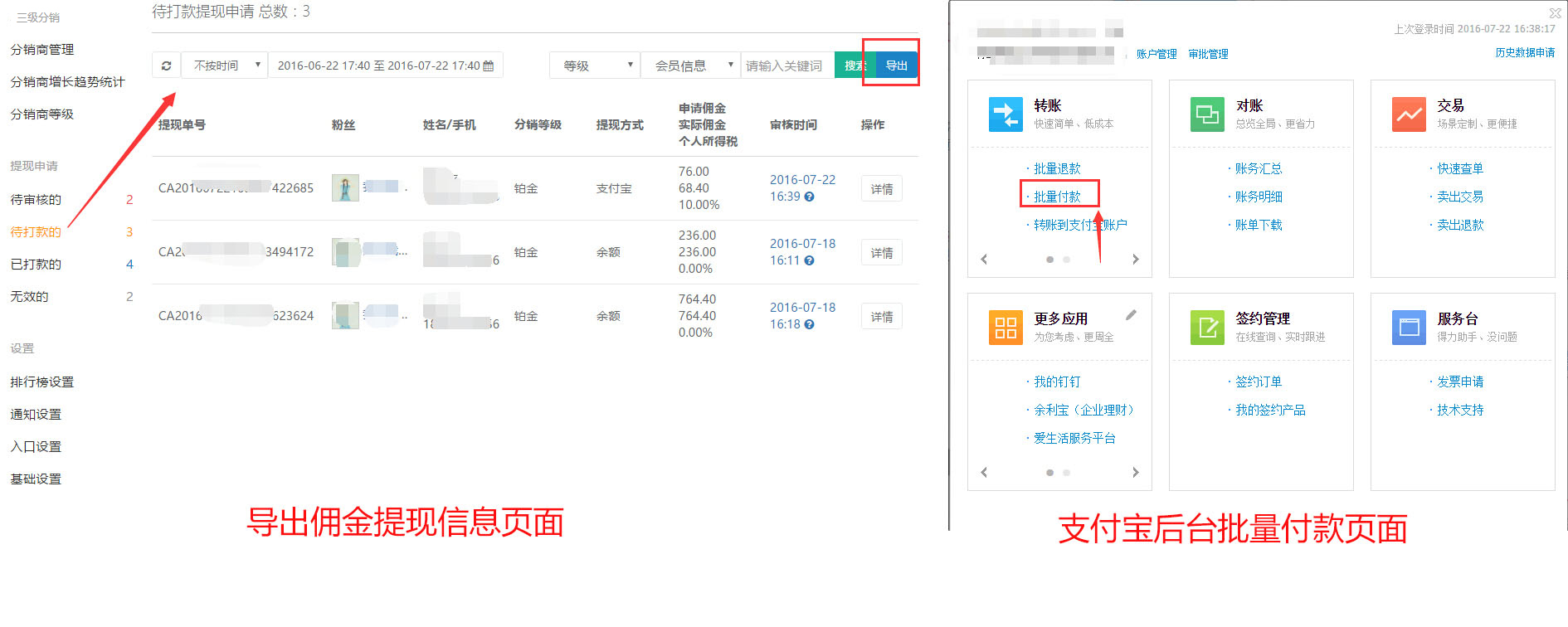
Task: Click the red 交易 trade chart icon
Action: pyautogui.click(x=1409, y=114)
